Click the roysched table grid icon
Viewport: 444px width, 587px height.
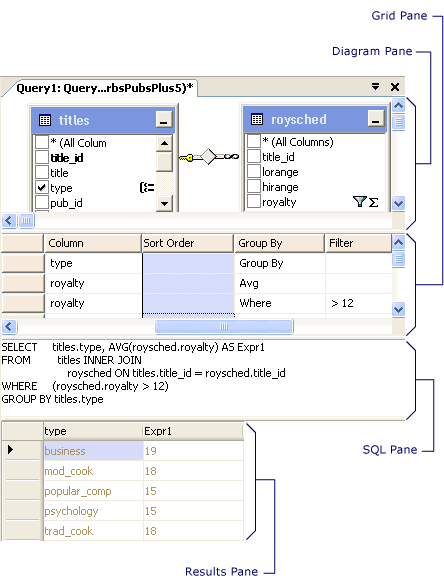257,119
